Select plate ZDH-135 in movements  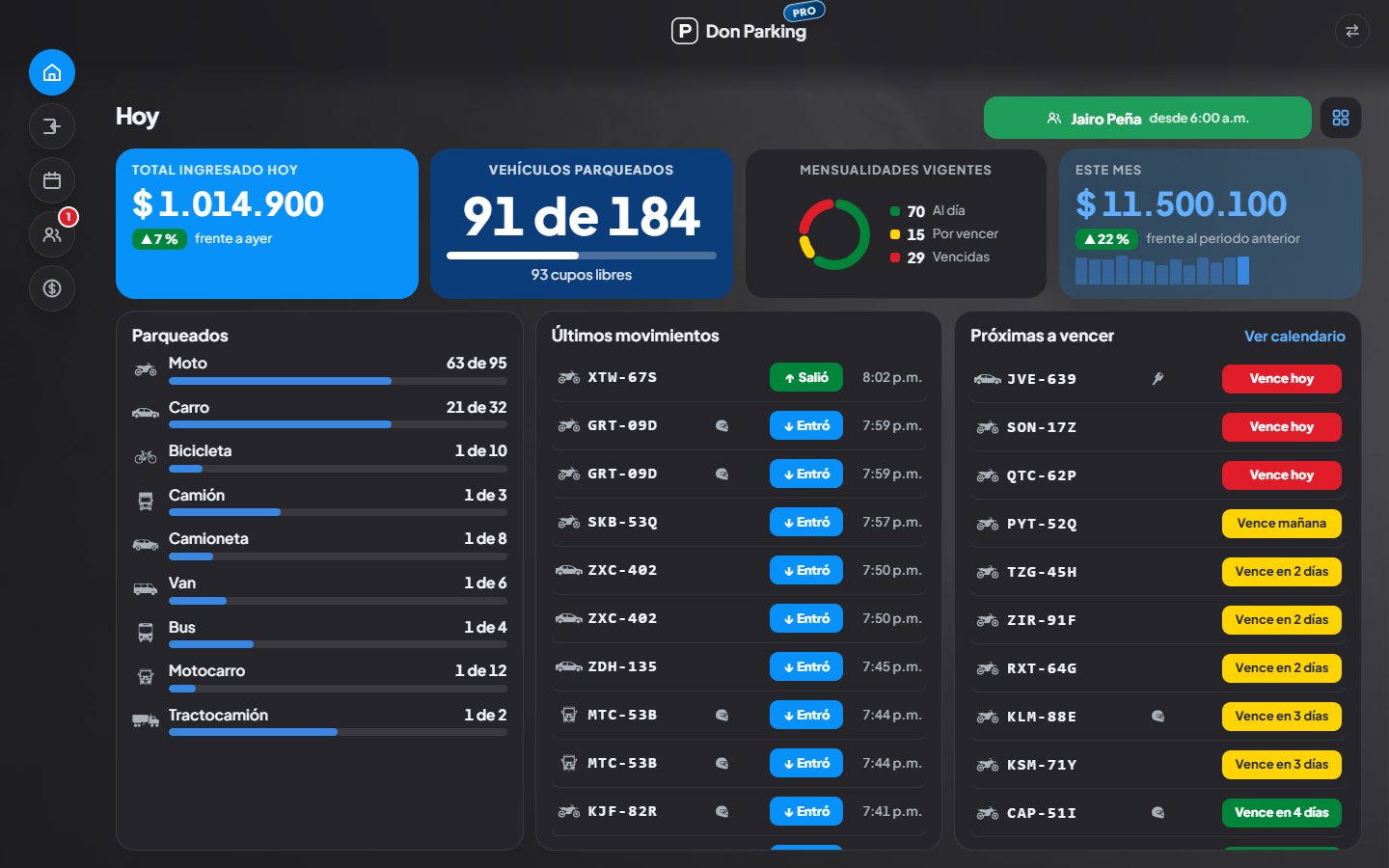coord(622,666)
